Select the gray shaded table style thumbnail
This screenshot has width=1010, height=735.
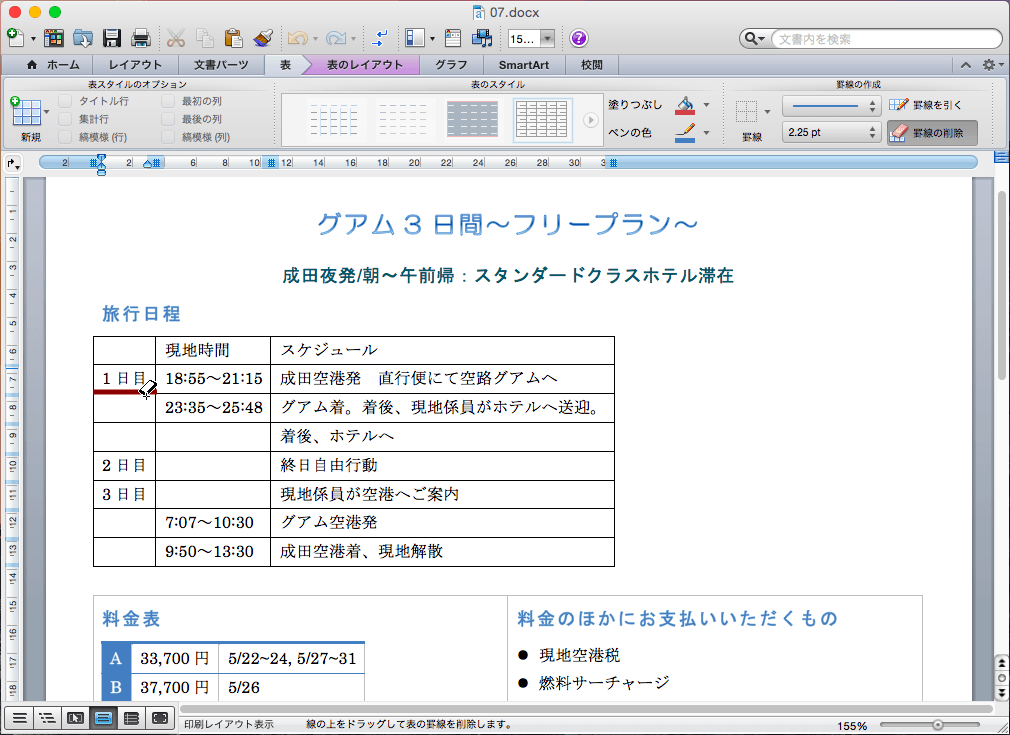click(x=472, y=119)
